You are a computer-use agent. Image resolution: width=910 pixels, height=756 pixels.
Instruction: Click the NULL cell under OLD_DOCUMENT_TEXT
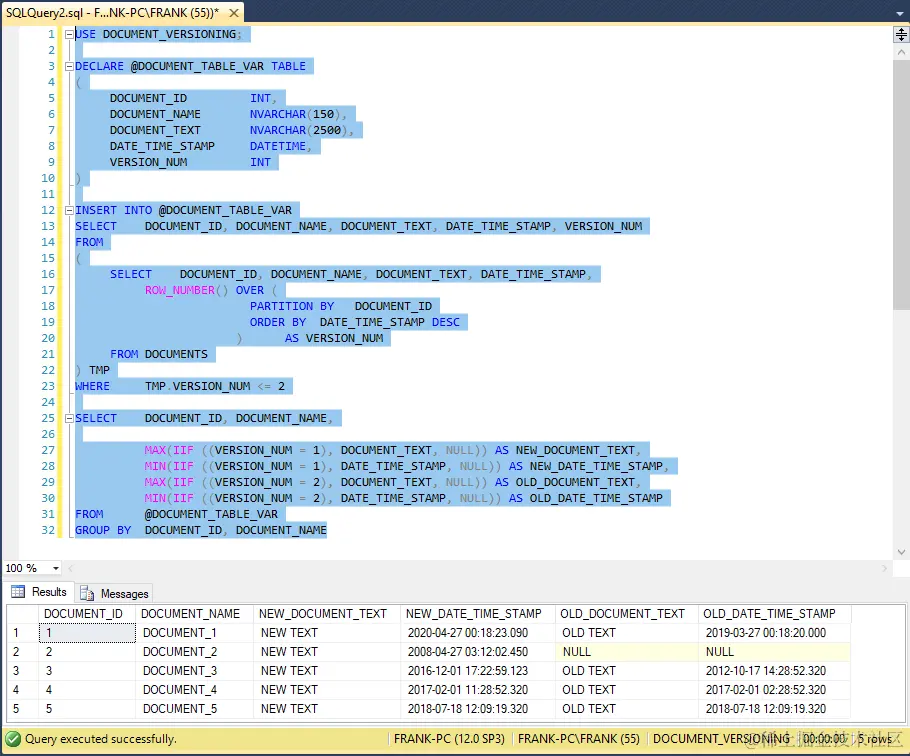click(x=627, y=652)
